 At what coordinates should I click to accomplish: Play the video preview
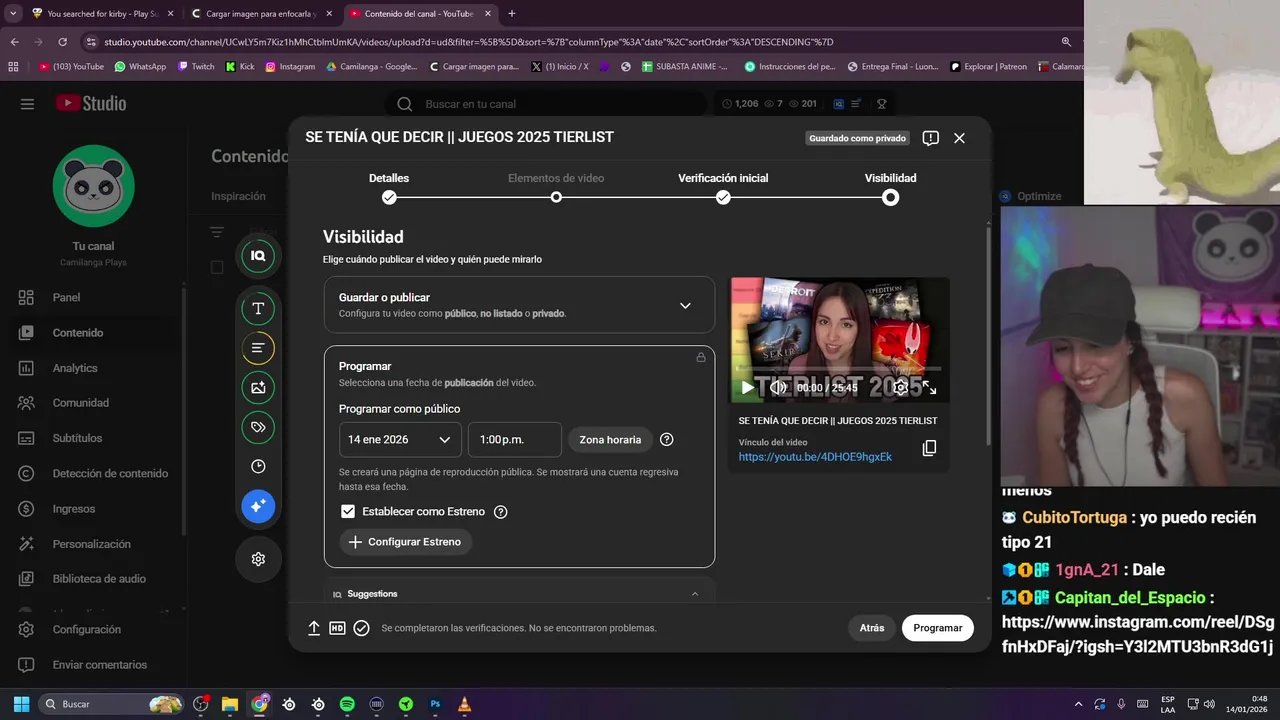click(747, 387)
